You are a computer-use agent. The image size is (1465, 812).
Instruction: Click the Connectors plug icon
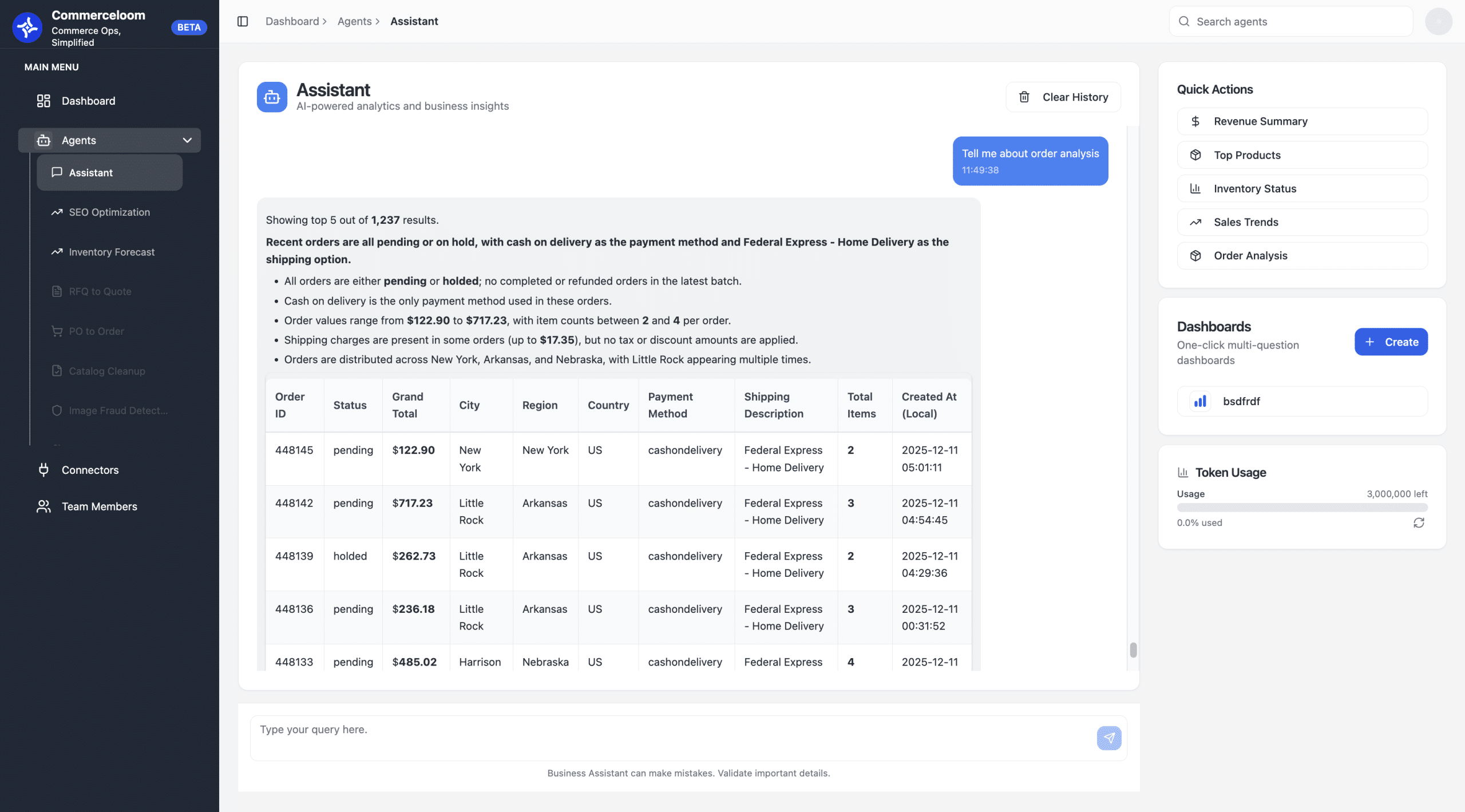(x=43, y=470)
